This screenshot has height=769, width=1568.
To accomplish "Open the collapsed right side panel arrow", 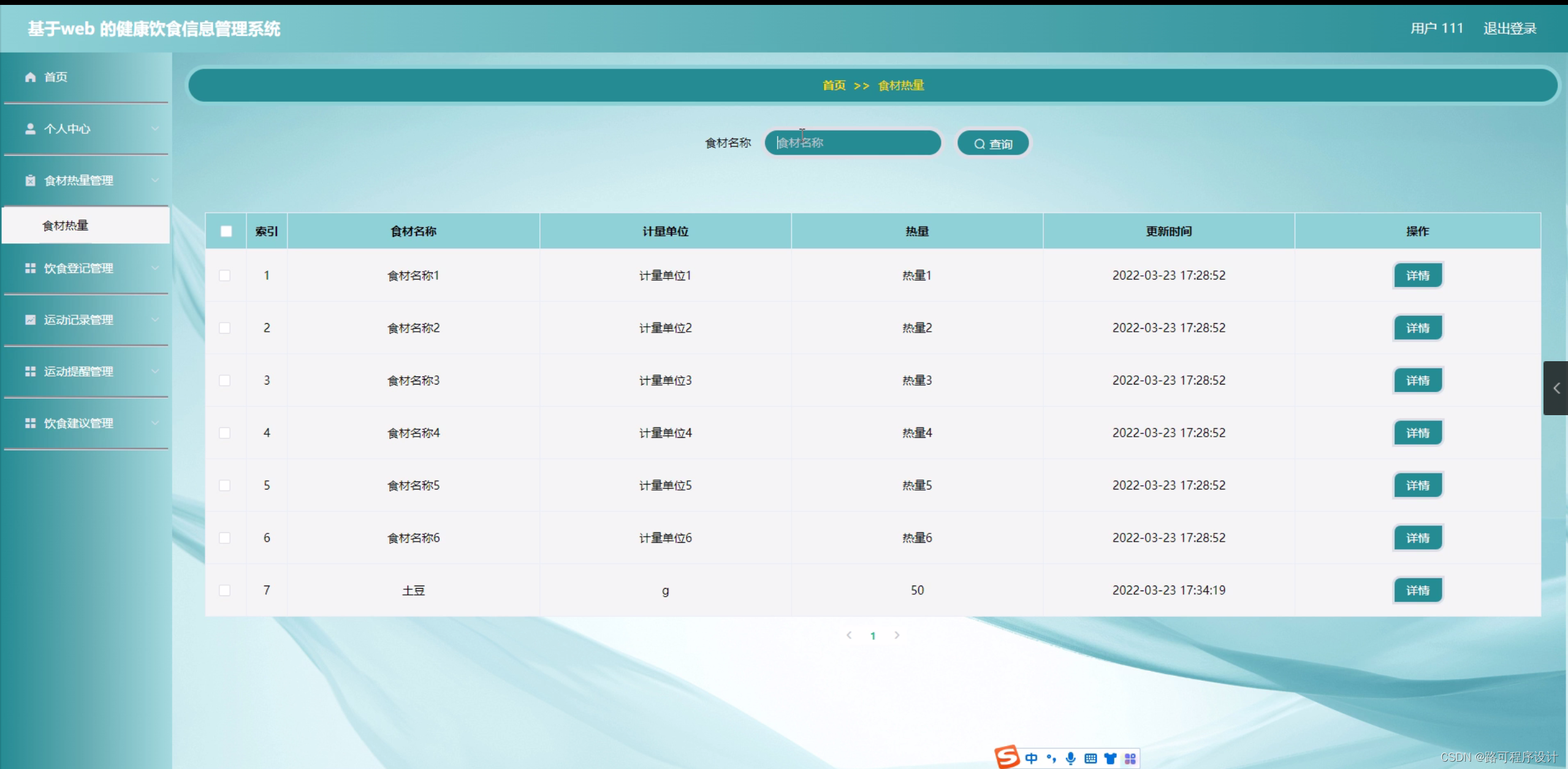I will [x=1556, y=388].
